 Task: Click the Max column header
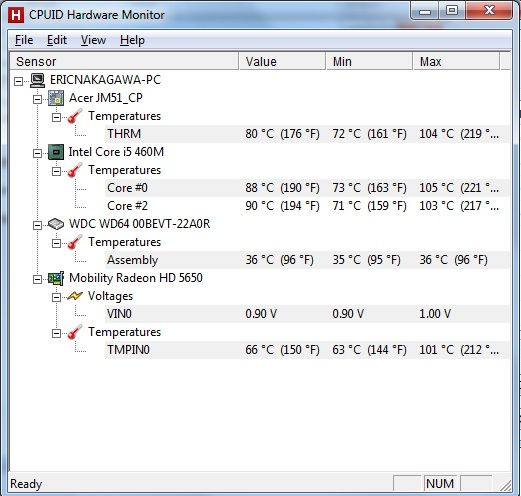click(456, 61)
